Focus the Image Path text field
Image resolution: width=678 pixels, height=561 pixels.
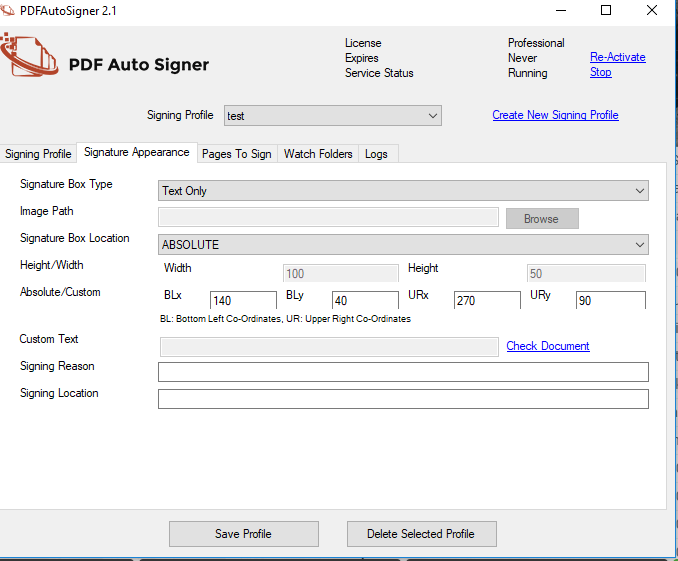click(328, 217)
